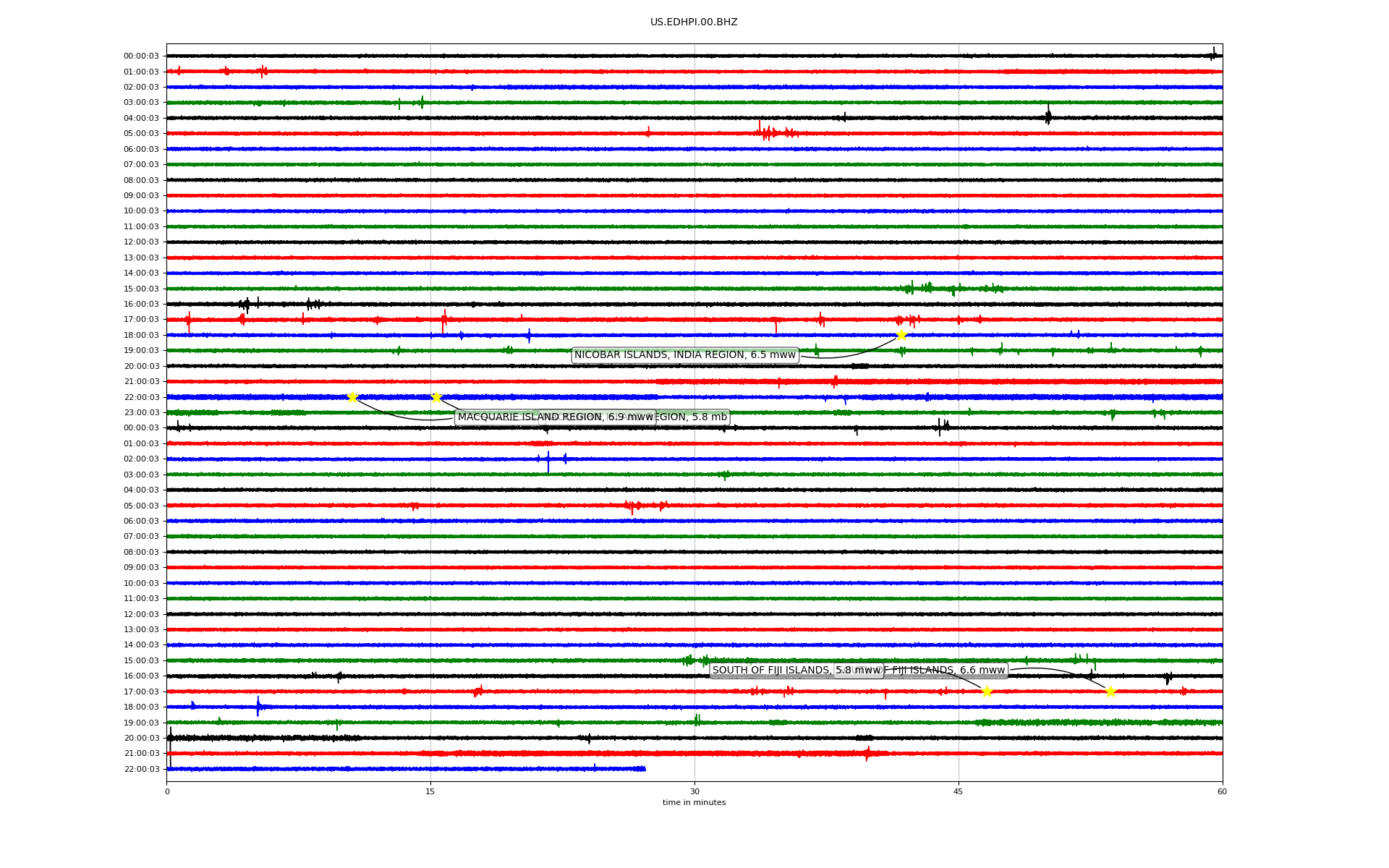Select the NICOBAR ISLANDS, INDIA REGION, 6.5 mww label
This screenshot has height=868, width=1389.
click(x=685, y=355)
